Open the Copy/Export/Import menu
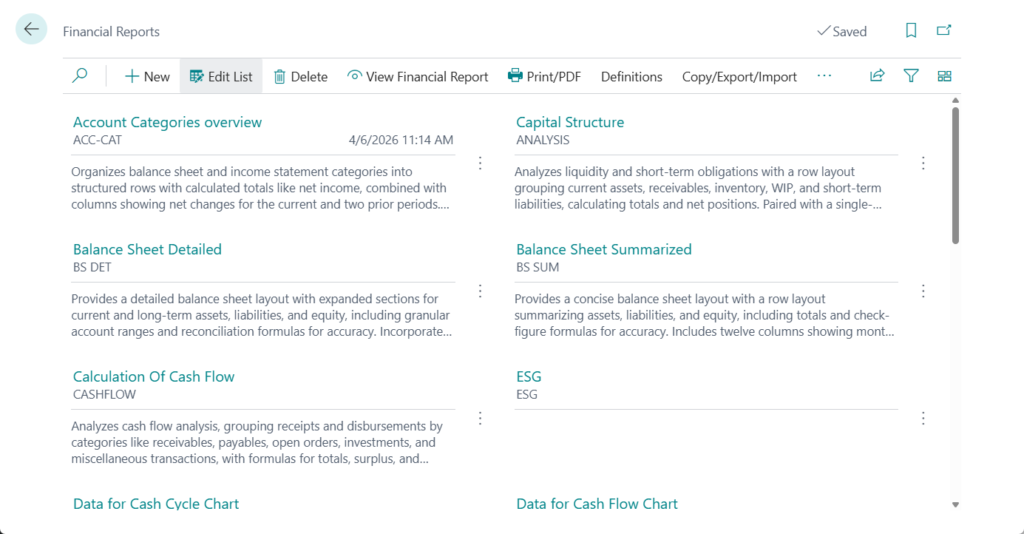This screenshot has width=1024, height=534. click(x=739, y=76)
